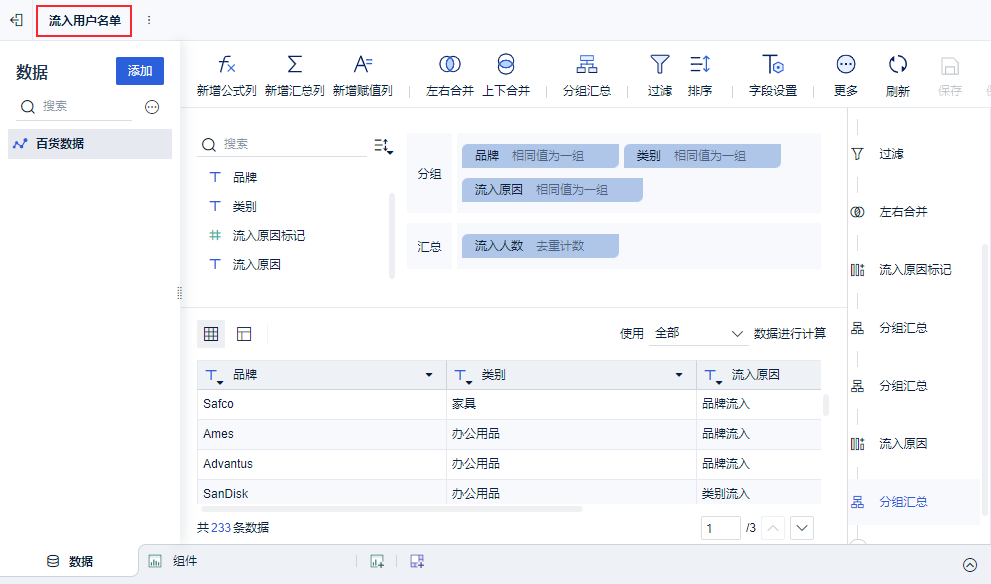Image resolution: width=991 pixels, height=584 pixels.
Task: Click the panel resize grip handle
Action: 179,293
